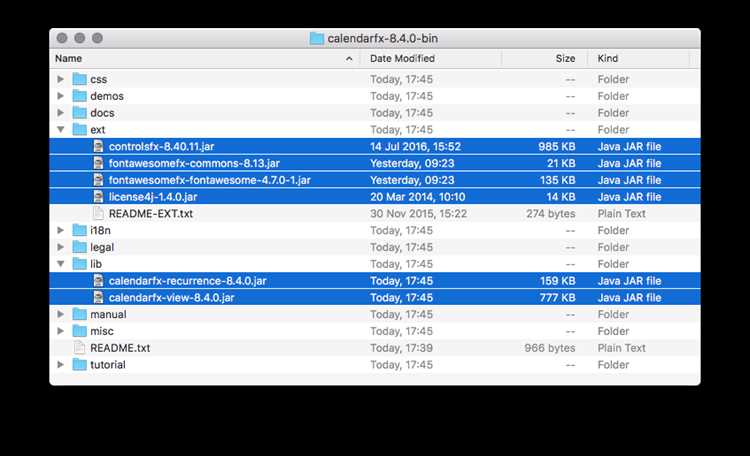750x456 pixels.
Task: Click the 30 Nov 2015, 15:22 date cell
Action: (x=418, y=213)
